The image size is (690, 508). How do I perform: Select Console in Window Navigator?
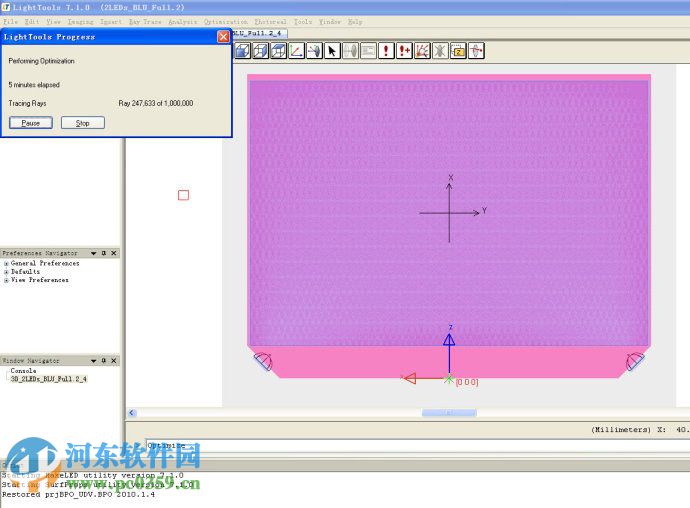(23, 371)
